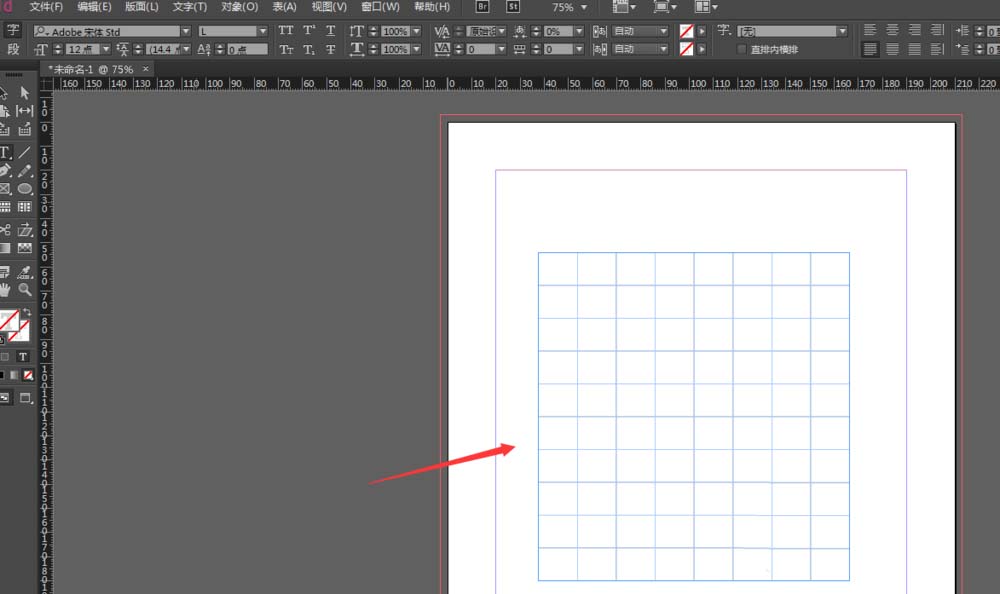Align text right
Viewport: 1000px width, 594px height.
point(915,30)
